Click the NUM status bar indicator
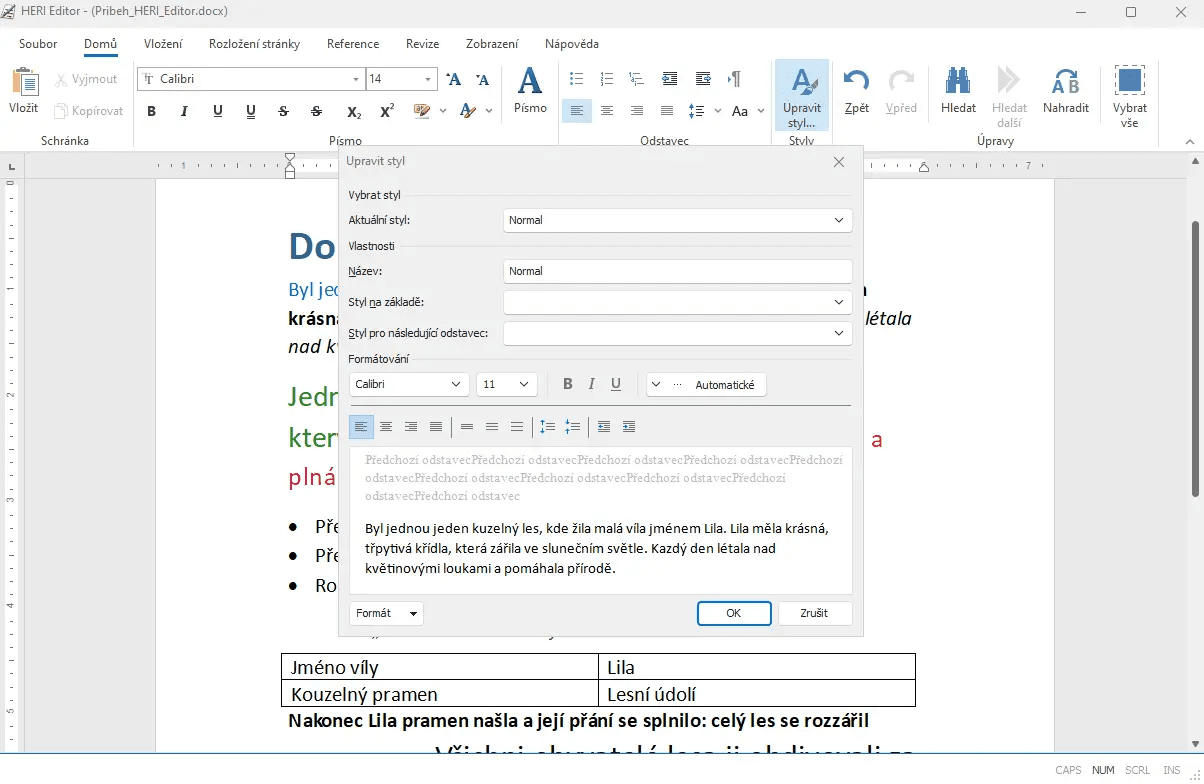Image resolution: width=1204 pixels, height=784 pixels. pyautogui.click(x=1103, y=770)
